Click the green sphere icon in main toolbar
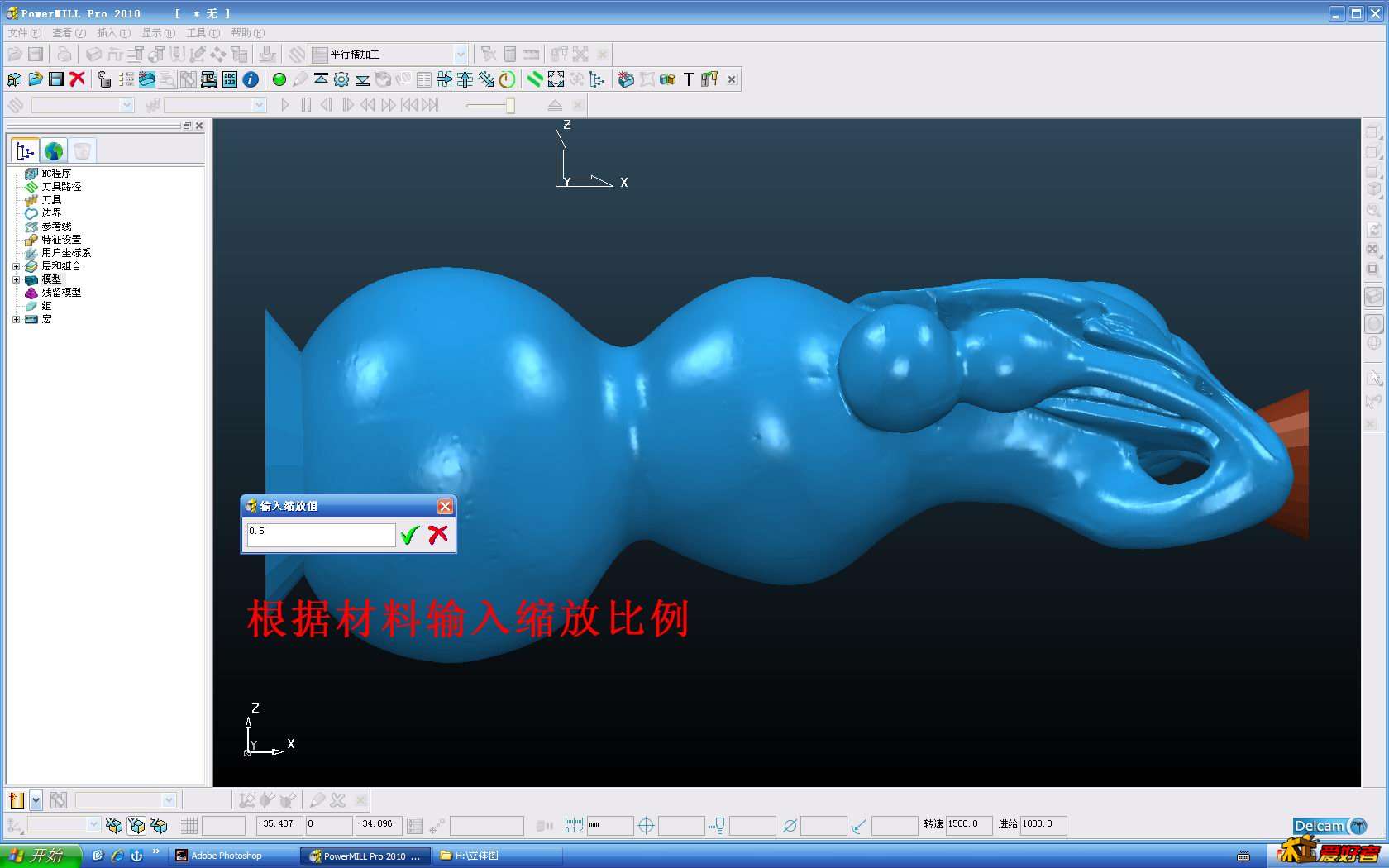 [x=279, y=79]
